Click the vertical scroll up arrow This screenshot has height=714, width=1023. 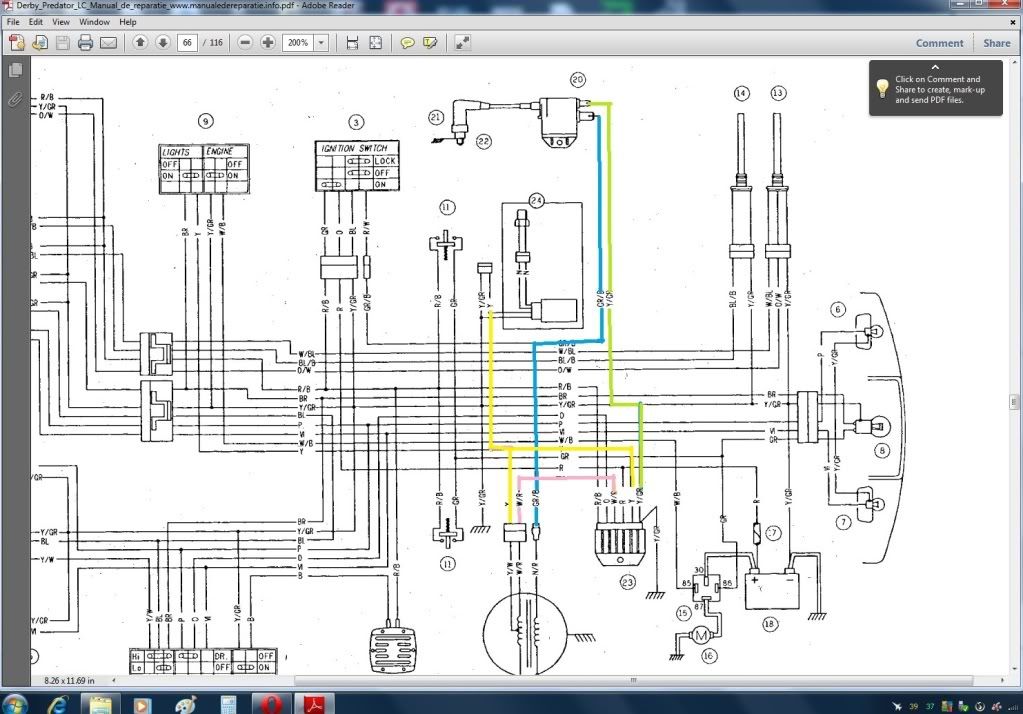click(1014, 63)
